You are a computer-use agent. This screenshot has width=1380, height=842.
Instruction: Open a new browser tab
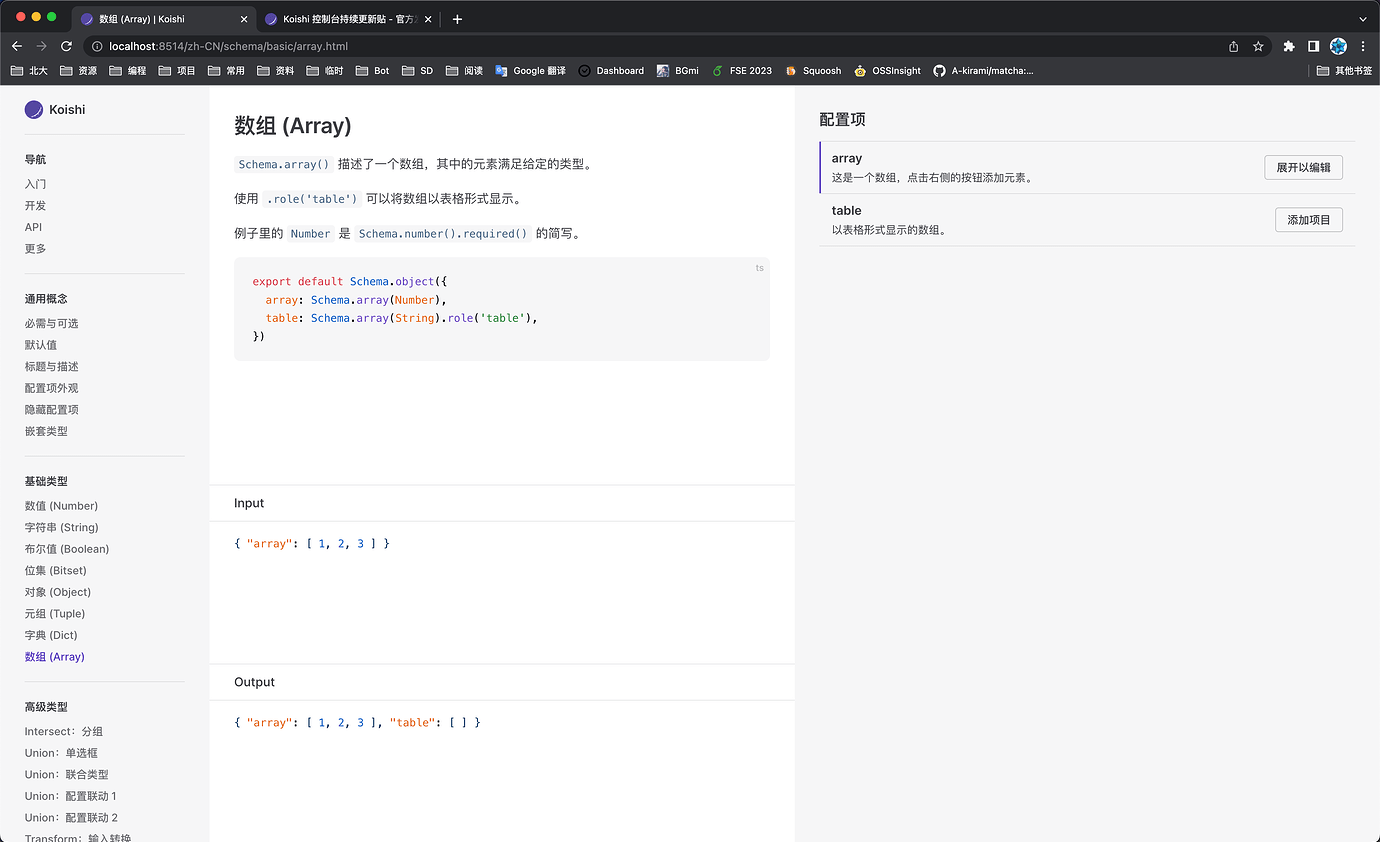point(457,19)
